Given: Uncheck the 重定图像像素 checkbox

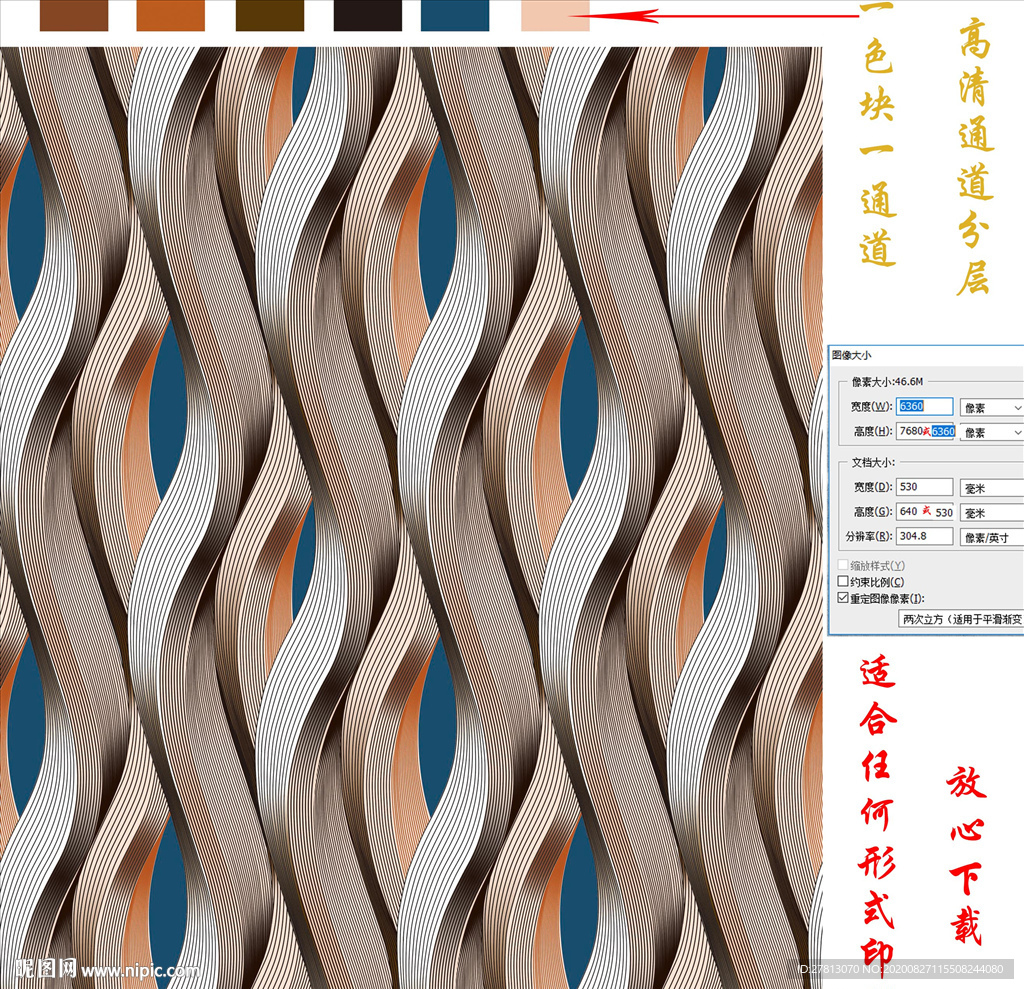Looking at the screenshot, I should (x=843, y=598).
